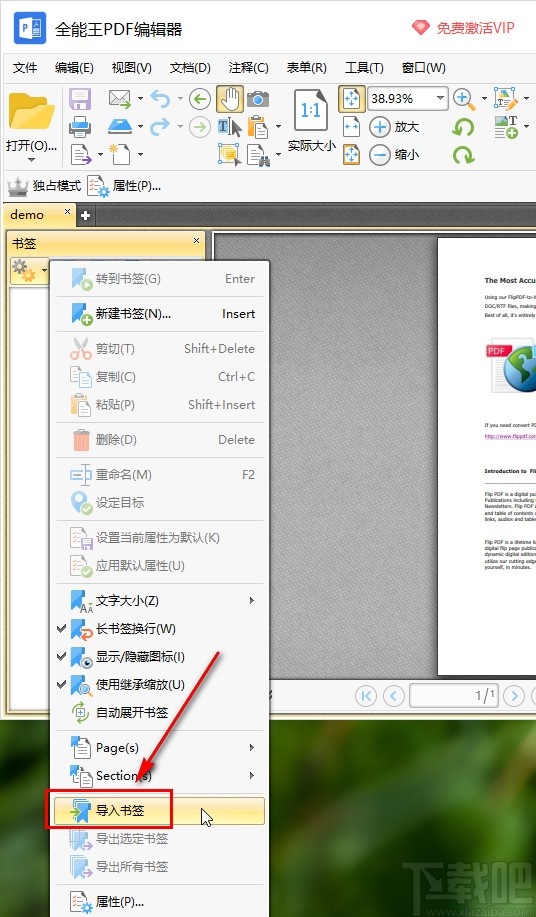
Task: Click 缩小 zoom out button
Action: point(395,155)
